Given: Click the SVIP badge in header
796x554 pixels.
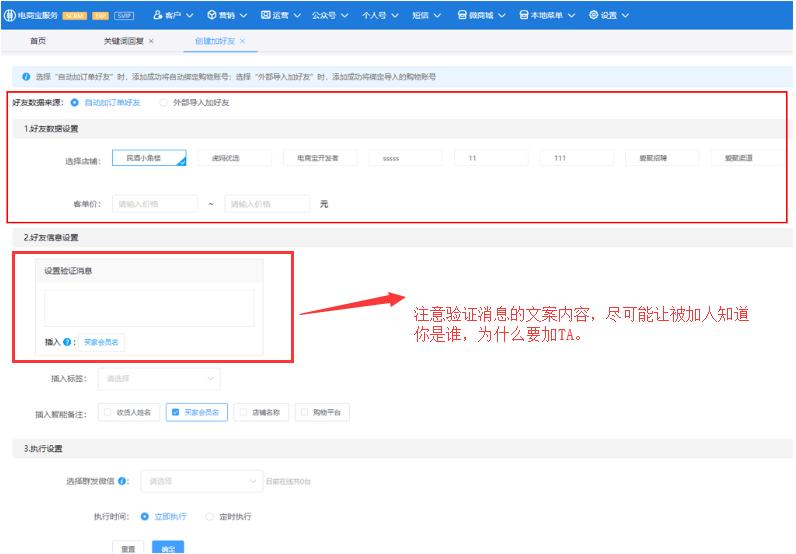Looking at the screenshot, I should point(124,16).
